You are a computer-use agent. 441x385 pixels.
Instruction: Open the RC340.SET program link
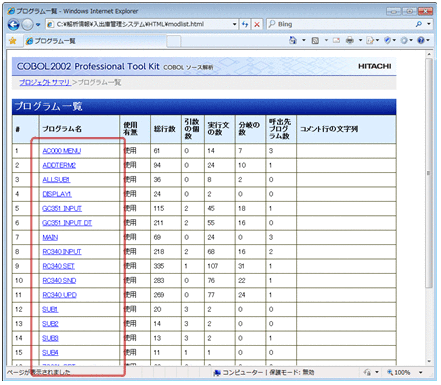coord(59,266)
